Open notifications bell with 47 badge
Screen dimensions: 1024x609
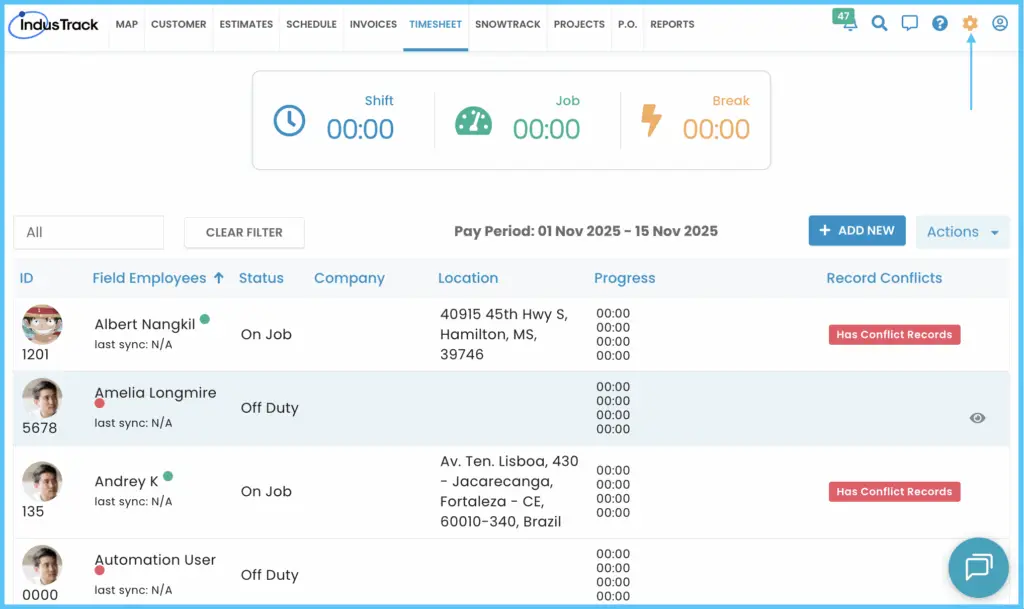click(x=846, y=21)
